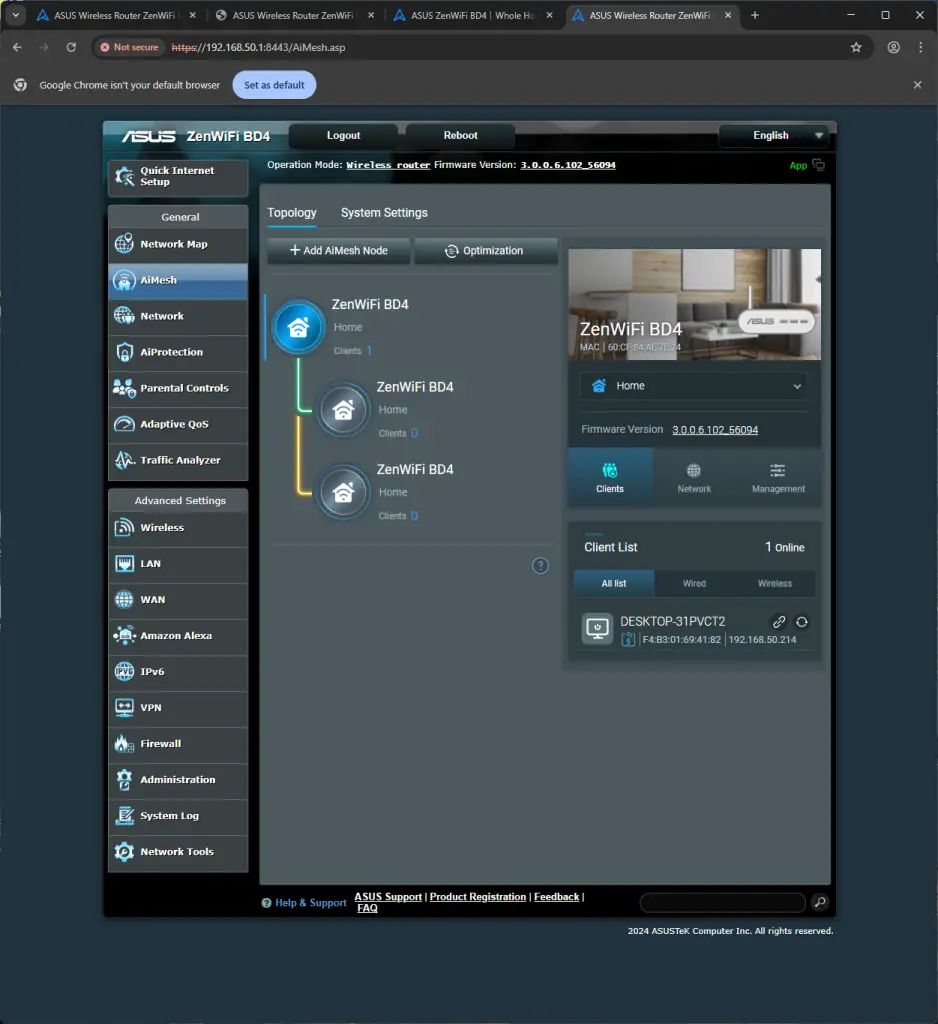Click the Traffic Analyzer chart icon
This screenshot has width=938, height=1024.
pos(124,460)
